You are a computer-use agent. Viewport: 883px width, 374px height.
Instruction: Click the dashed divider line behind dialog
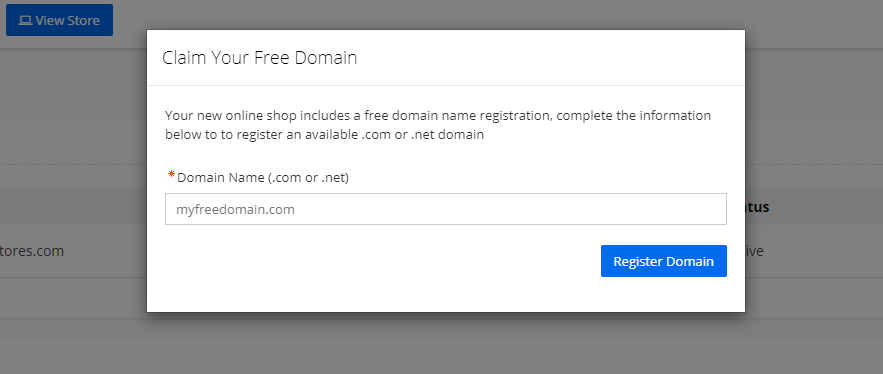[73, 164]
